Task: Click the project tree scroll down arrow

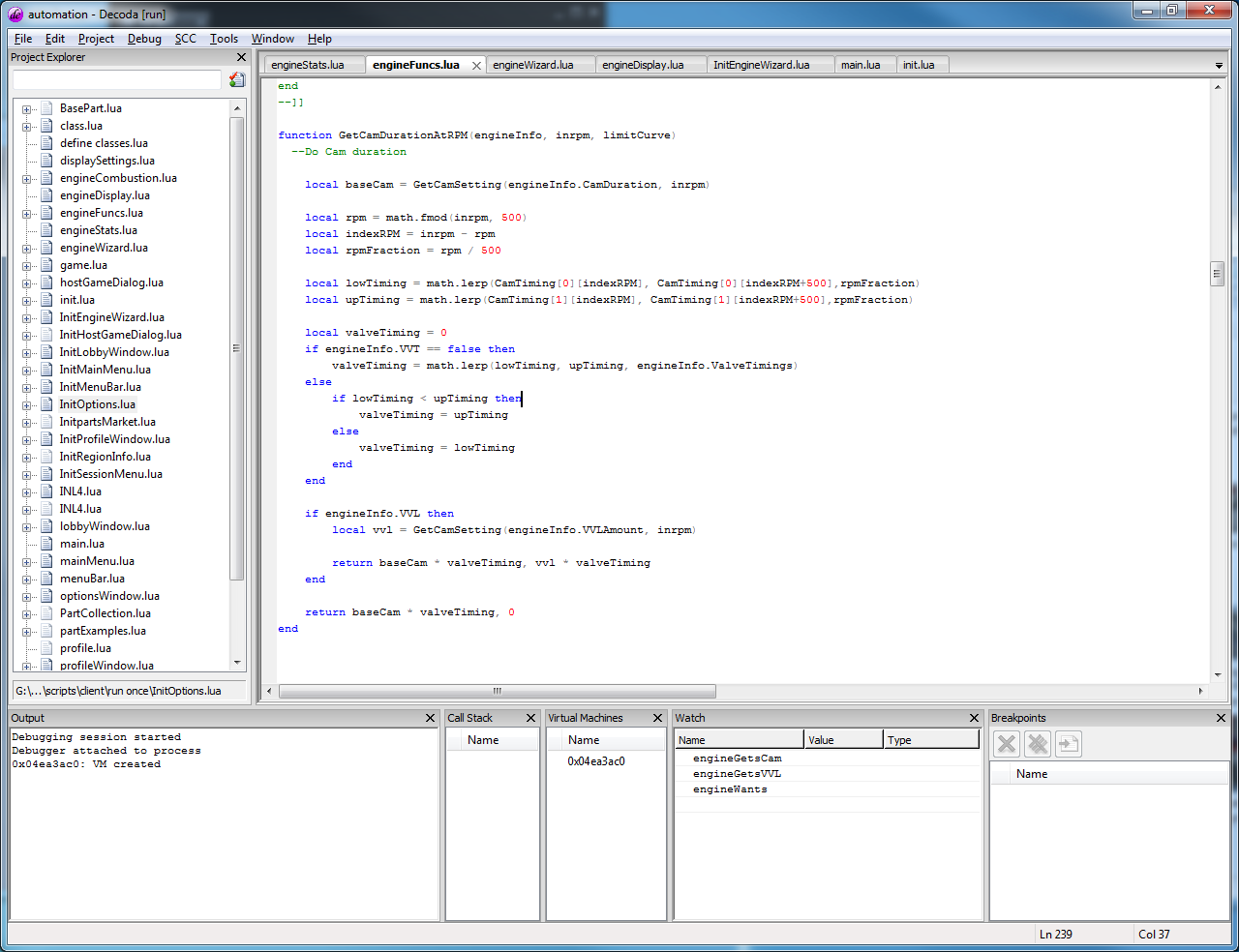Action: [x=237, y=663]
